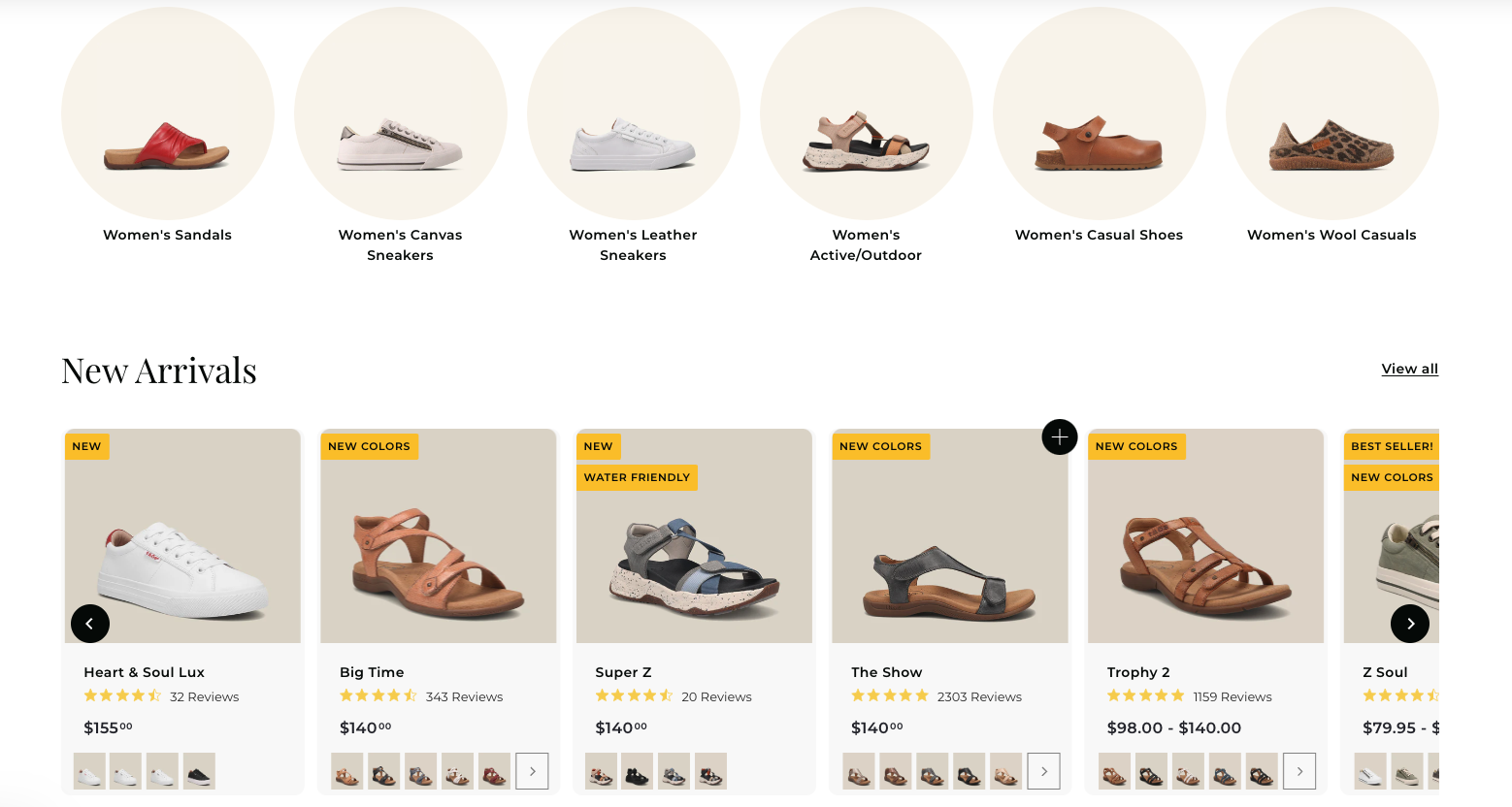The width and height of the screenshot is (1512, 807).
Task: Expand more colors for The Show
Action: click(1043, 771)
